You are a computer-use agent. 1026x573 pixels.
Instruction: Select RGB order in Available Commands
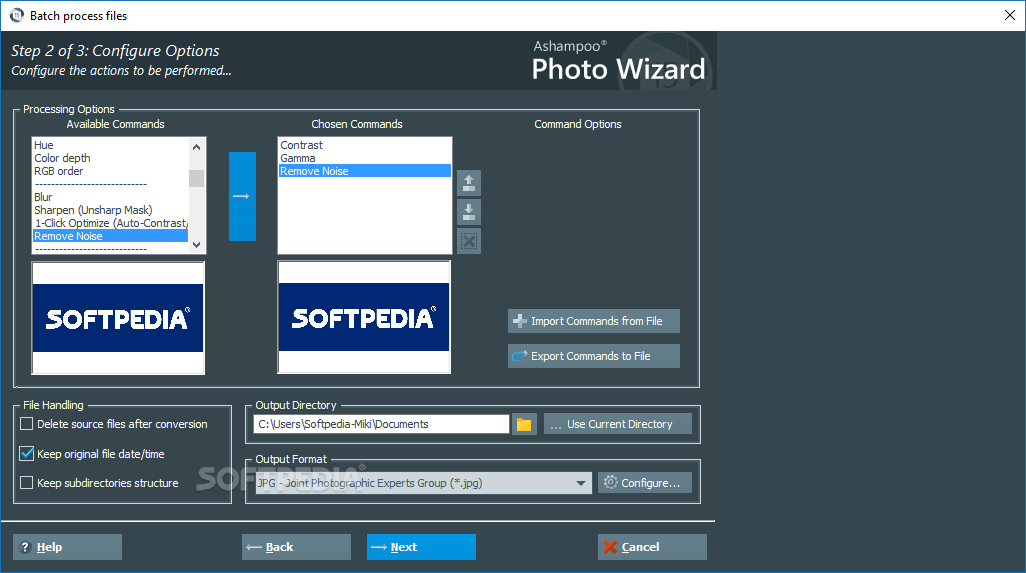[x=111, y=171]
